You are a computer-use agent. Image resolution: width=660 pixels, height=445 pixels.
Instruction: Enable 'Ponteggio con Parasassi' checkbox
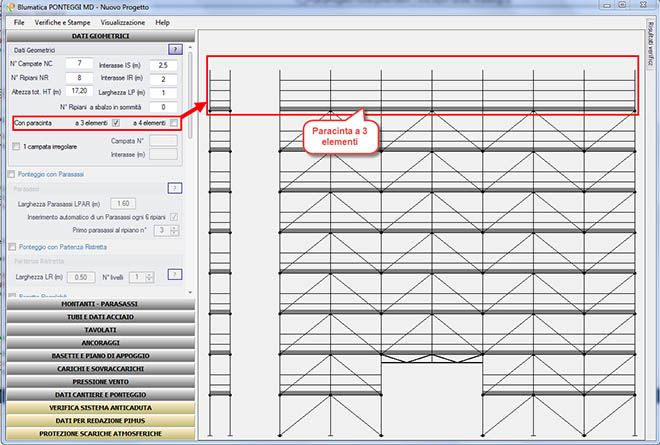(11, 173)
